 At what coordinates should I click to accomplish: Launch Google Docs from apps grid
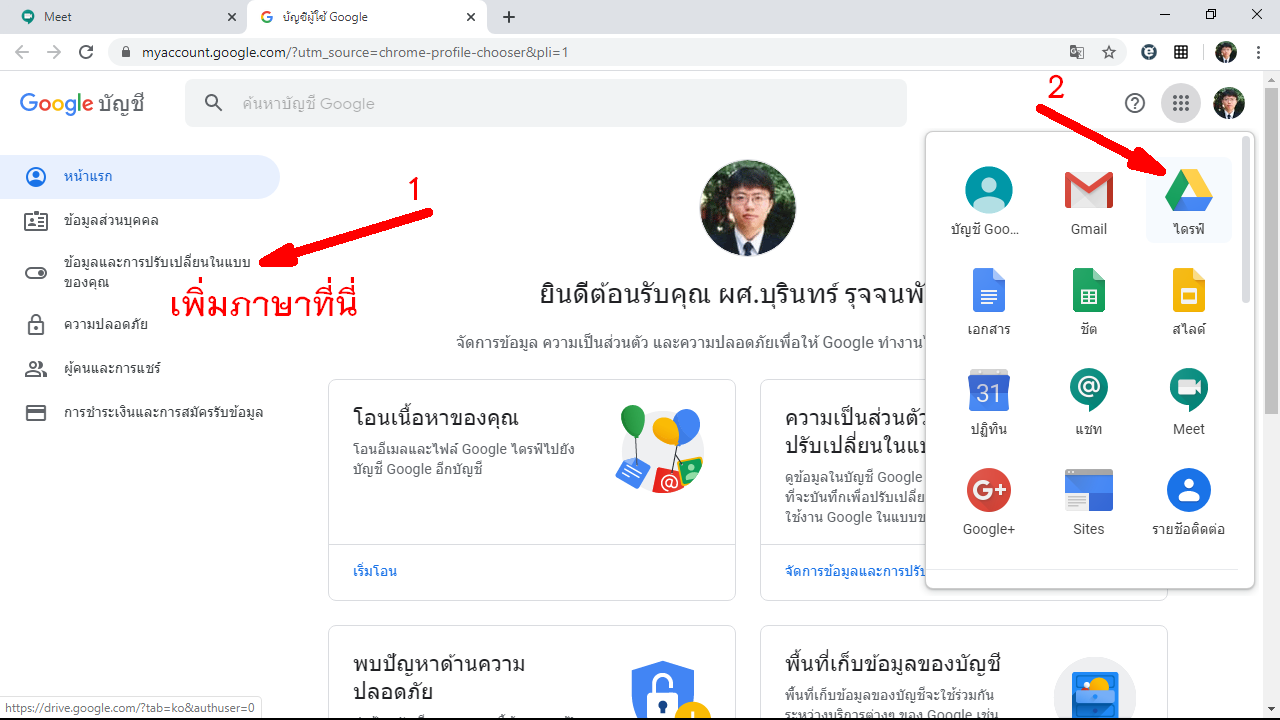click(x=988, y=300)
